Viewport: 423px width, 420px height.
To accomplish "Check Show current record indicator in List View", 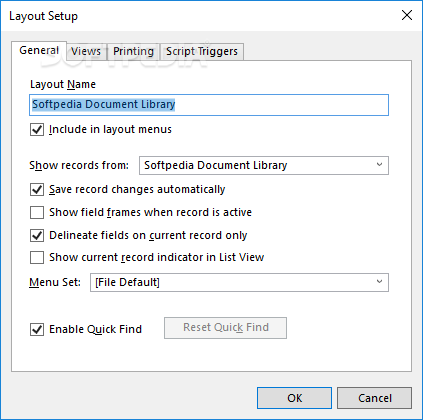I will point(37,257).
